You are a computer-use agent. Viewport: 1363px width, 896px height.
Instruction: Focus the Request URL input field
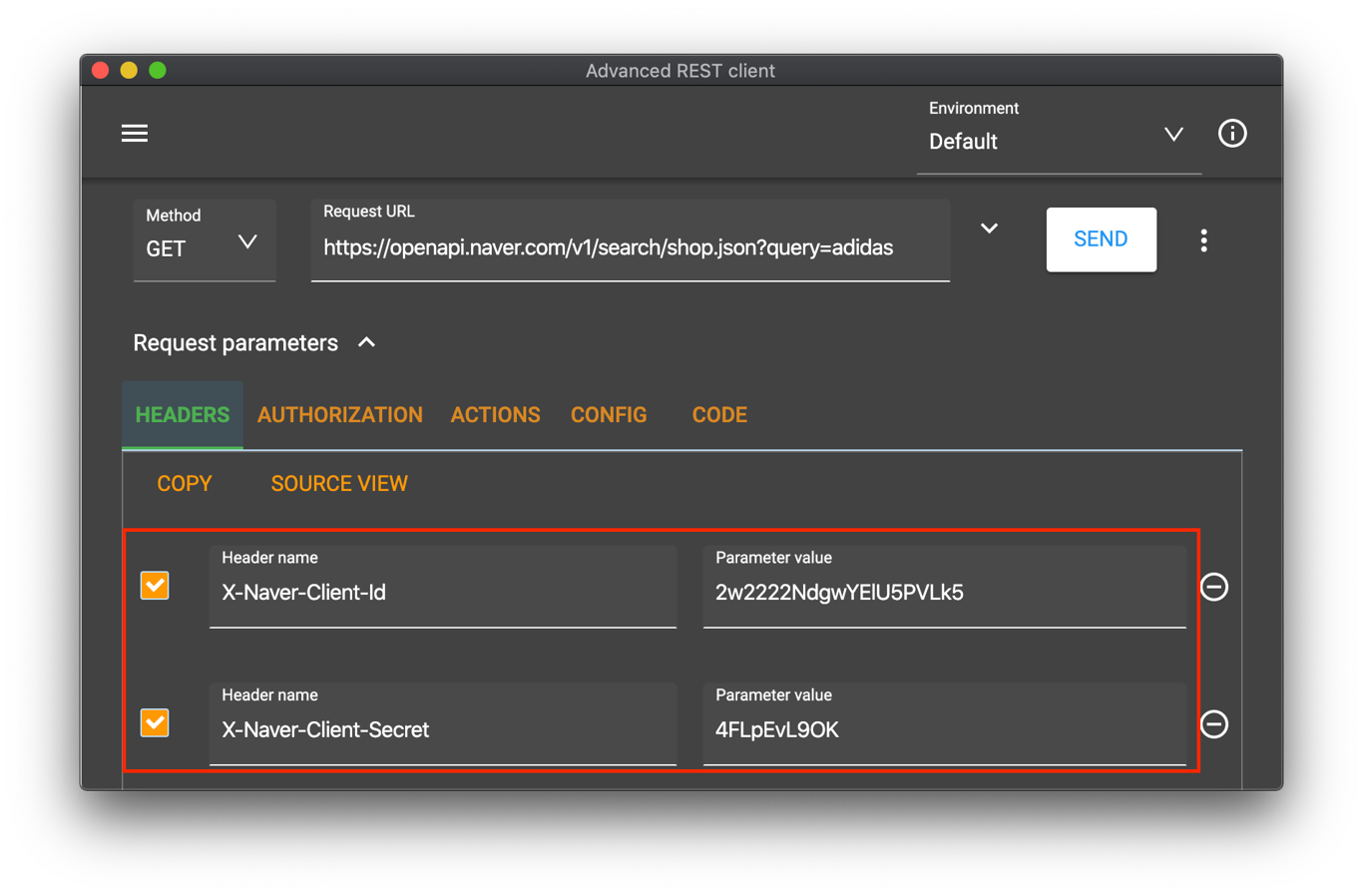coord(631,240)
